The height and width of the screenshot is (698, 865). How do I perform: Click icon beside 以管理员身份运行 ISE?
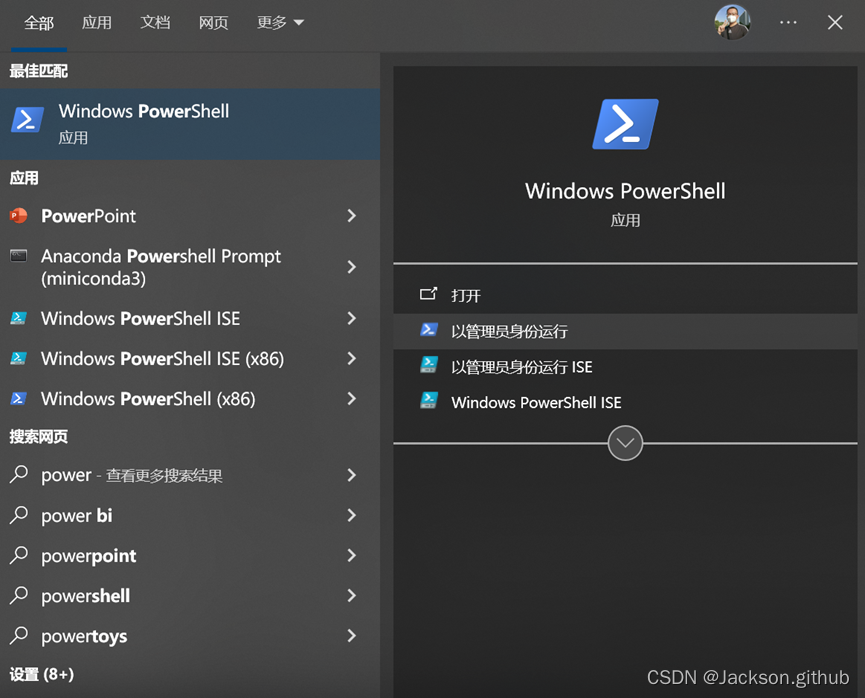429,365
